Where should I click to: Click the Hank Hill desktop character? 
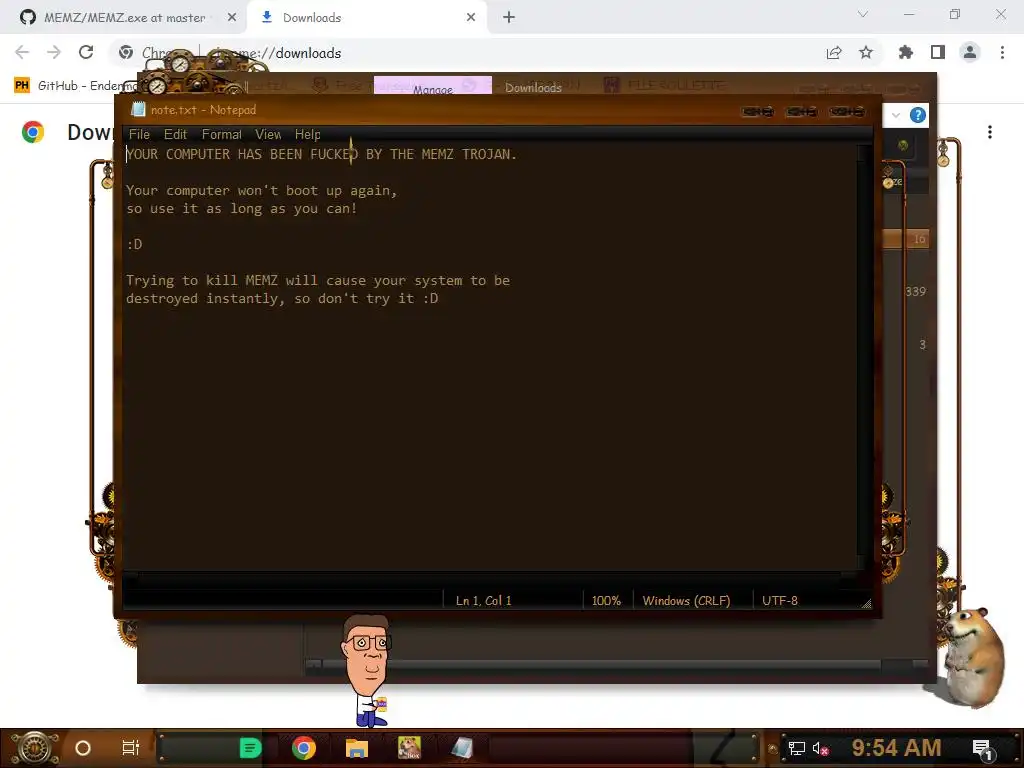[367, 670]
